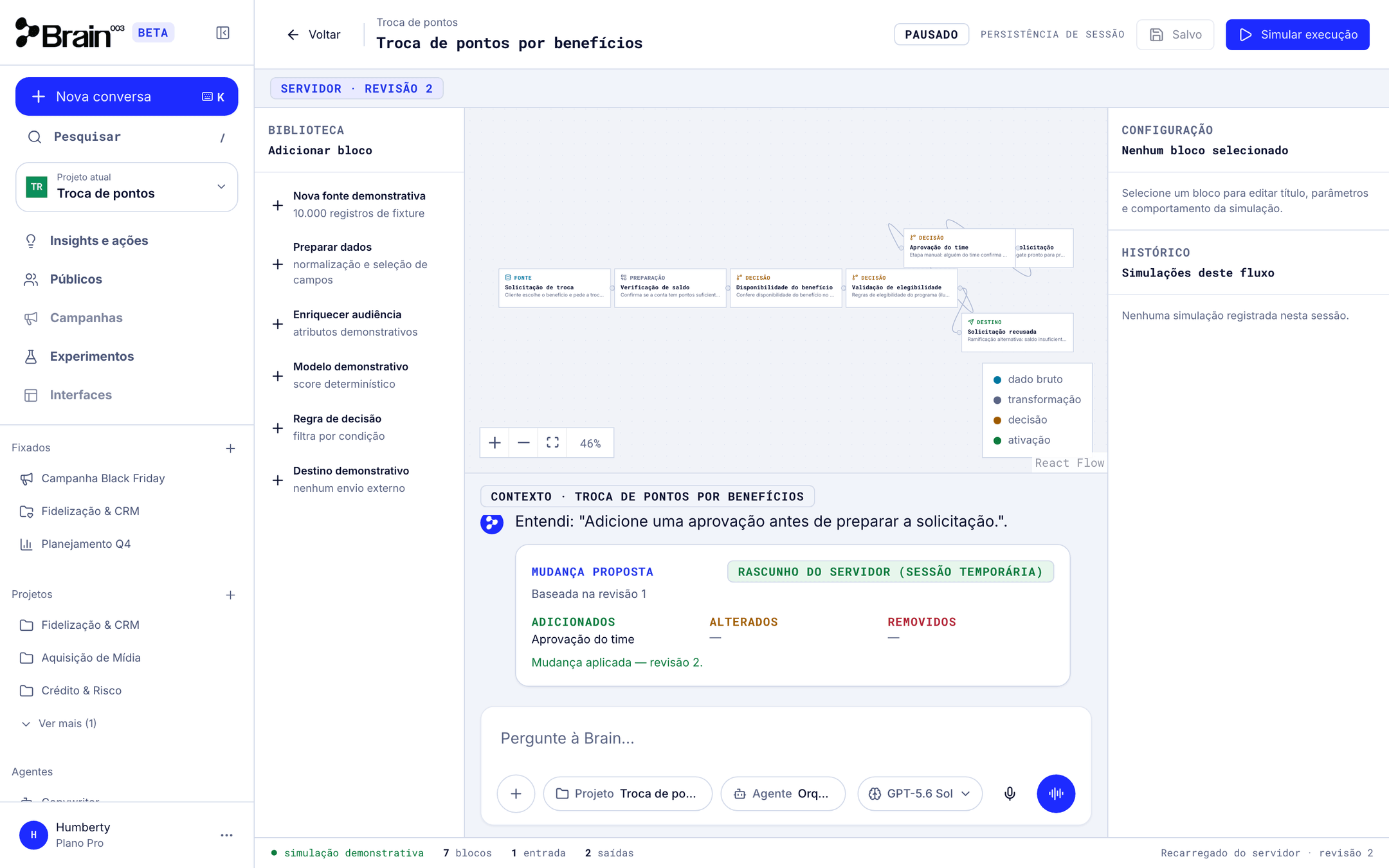Add a new project in Projetos
The height and width of the screenshot is (868, 1389).
[x=230, y=595]
